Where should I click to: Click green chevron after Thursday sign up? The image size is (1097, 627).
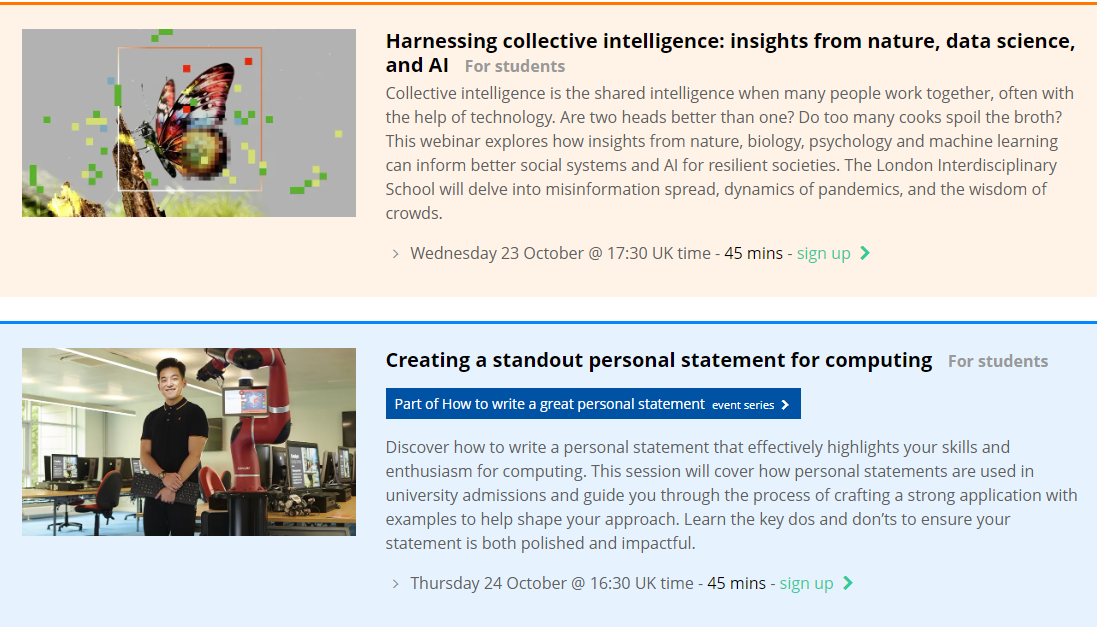coord(848,583)
